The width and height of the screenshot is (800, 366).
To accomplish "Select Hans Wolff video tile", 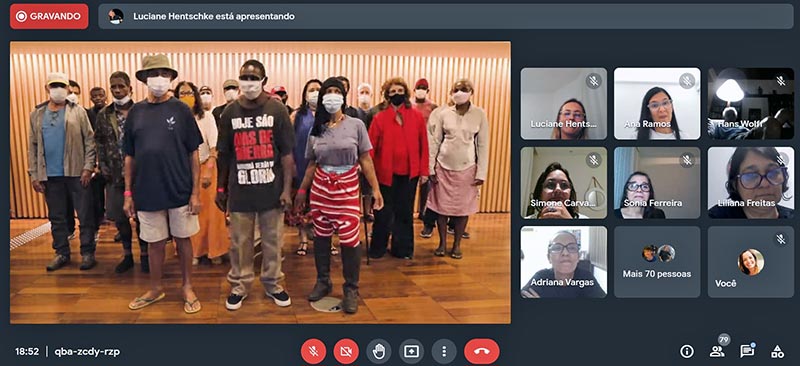I will (x=751, y=104).
